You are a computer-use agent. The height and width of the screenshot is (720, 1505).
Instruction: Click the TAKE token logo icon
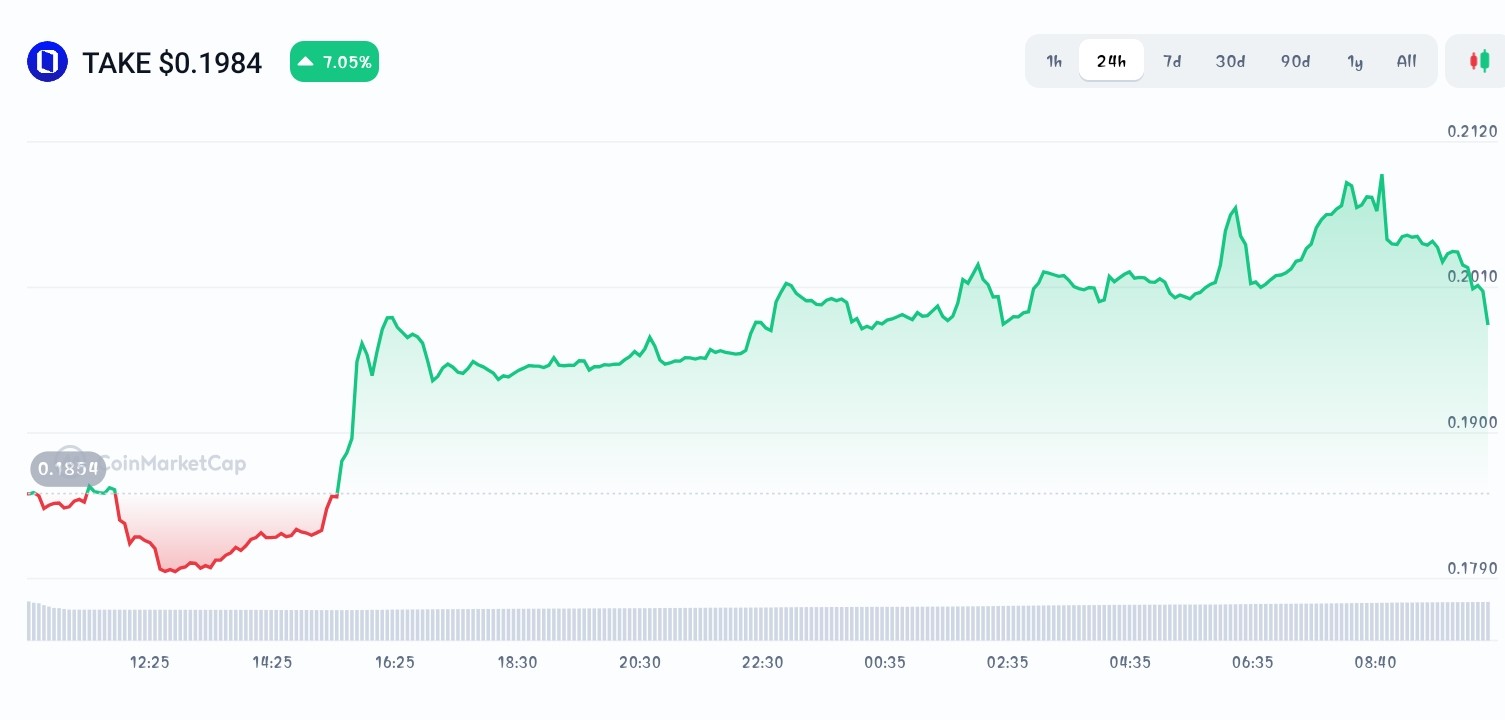point(47,61)
